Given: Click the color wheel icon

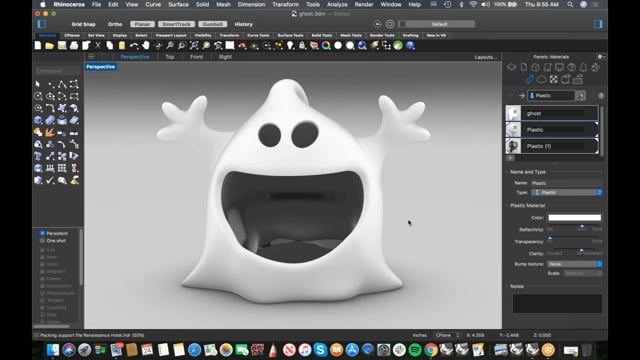Looking at the screenshot, I should [326, 45].
